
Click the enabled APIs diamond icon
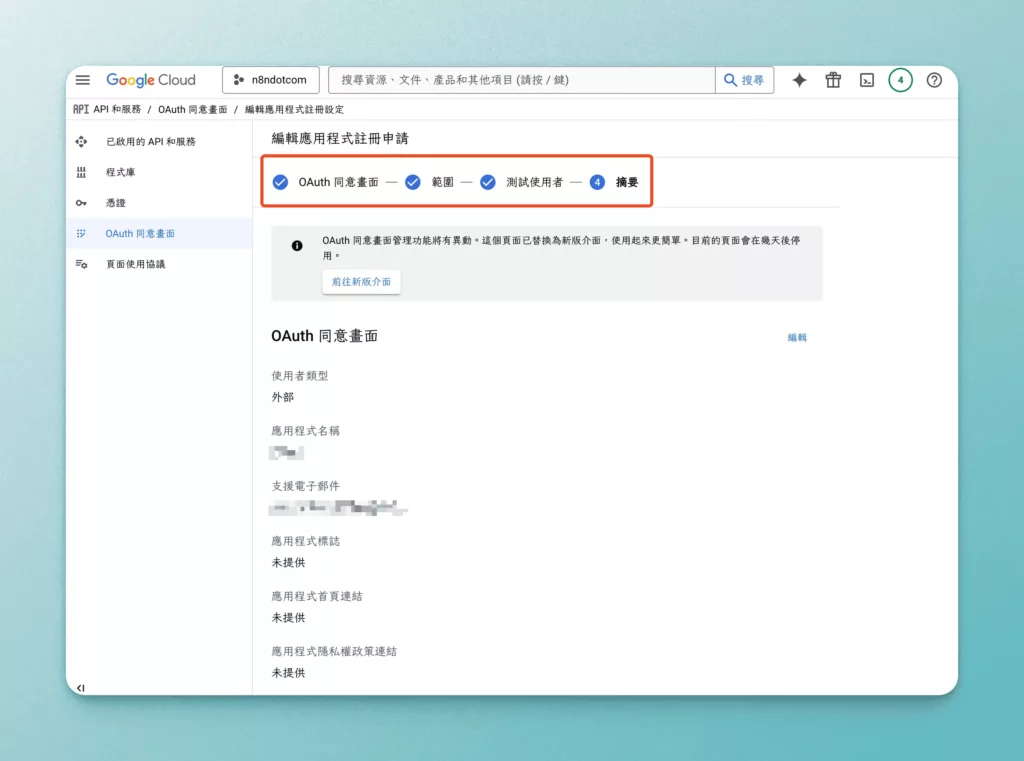pos(81,141)
